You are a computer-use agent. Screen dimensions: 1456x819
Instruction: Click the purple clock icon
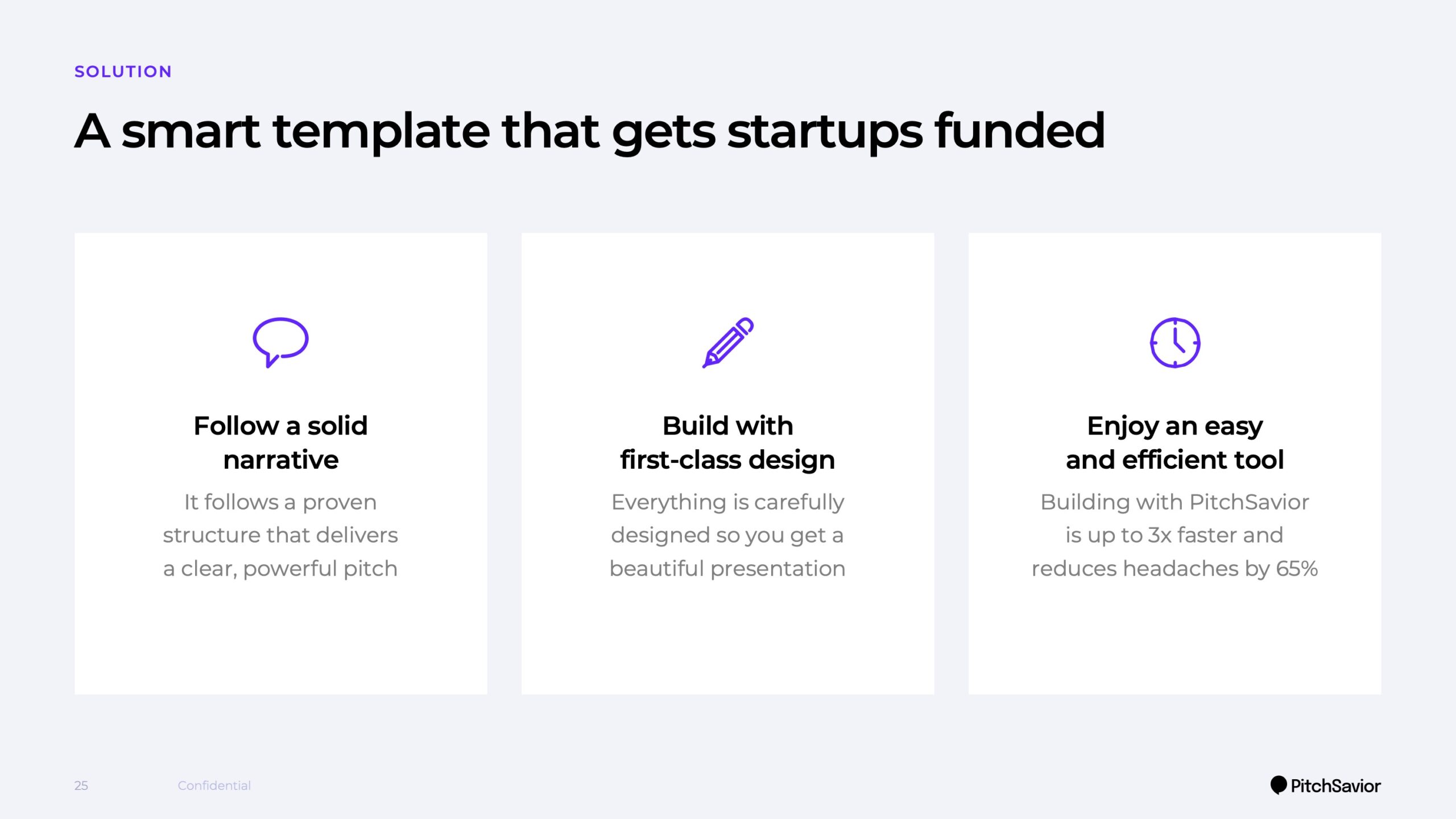click(1175, 342)
